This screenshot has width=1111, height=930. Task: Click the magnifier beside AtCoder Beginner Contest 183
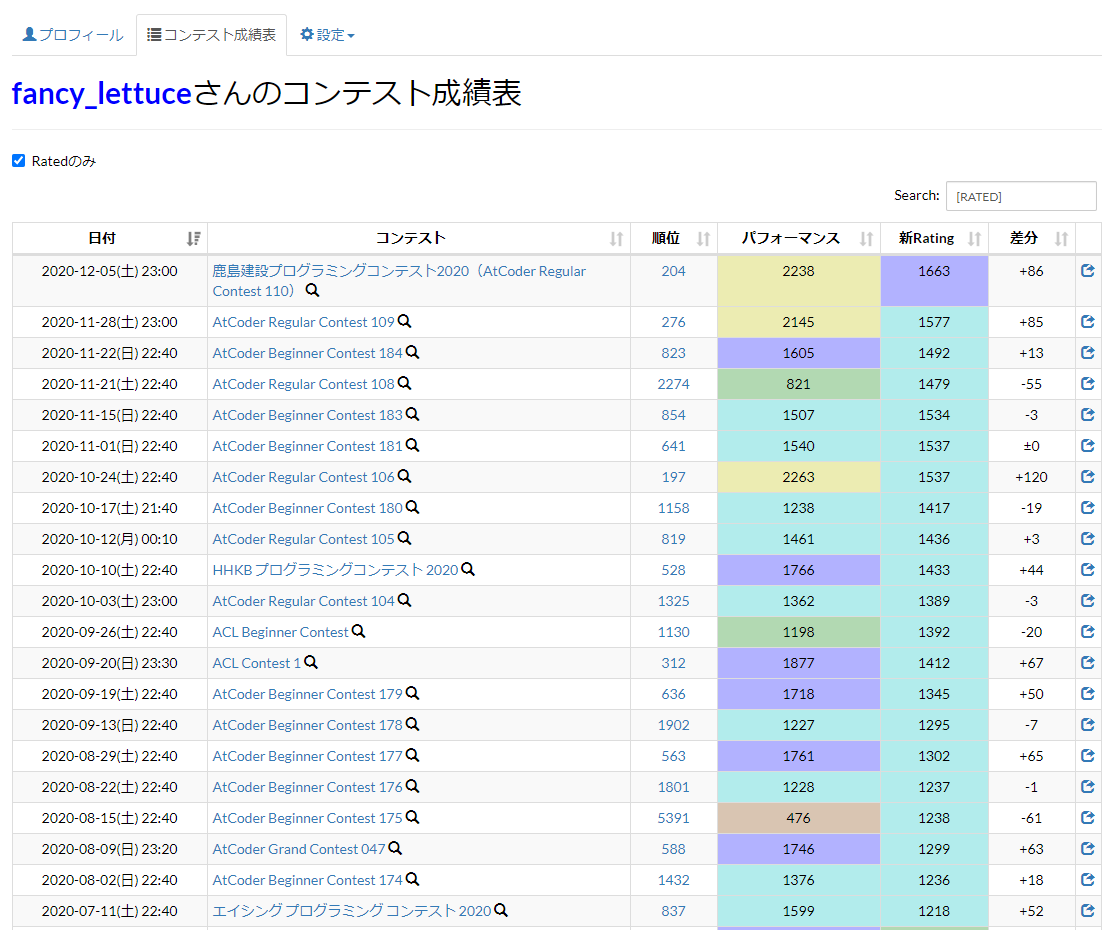(x=412, y=415)
